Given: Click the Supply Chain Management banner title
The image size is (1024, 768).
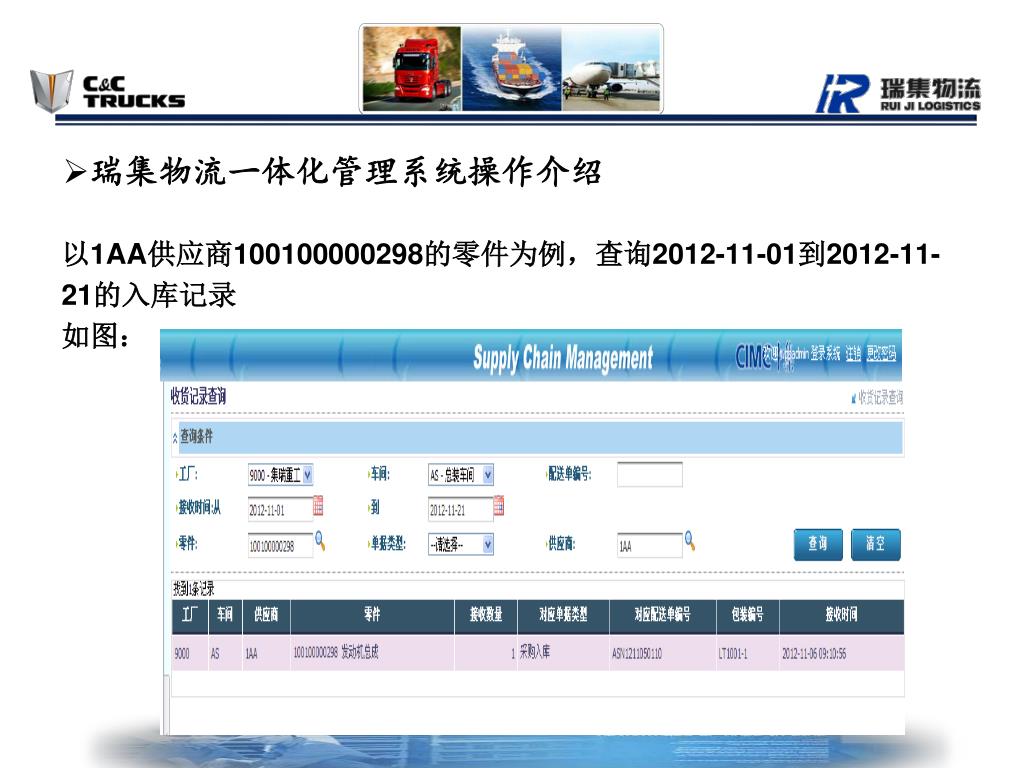Looking at the screenshot, I should click(x=563, y=358).
